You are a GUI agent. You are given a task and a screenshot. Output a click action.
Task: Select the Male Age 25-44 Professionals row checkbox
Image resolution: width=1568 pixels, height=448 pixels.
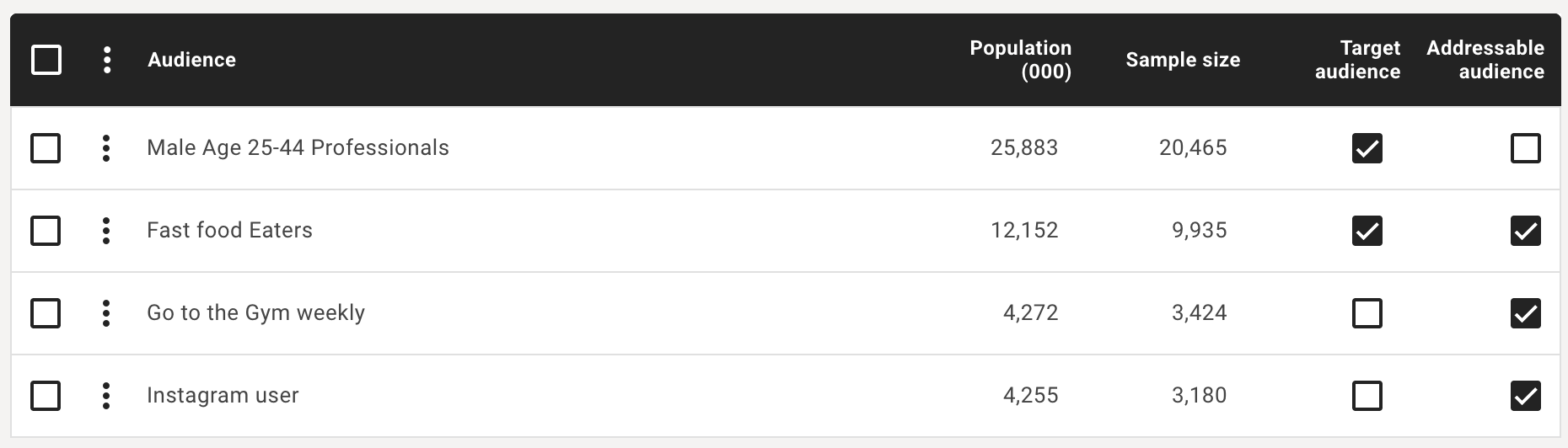pos(46,148)
